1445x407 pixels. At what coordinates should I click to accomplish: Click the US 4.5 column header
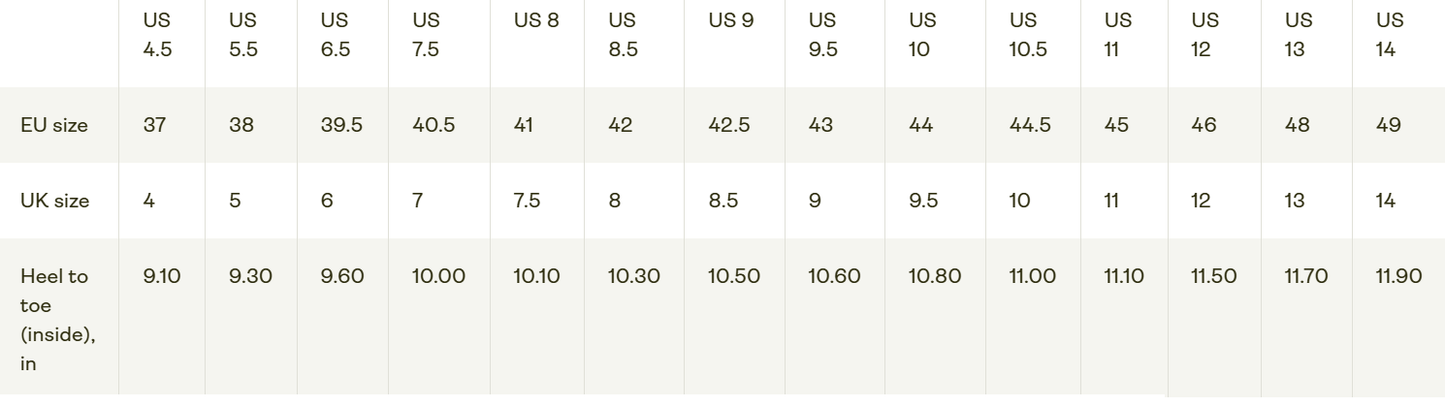(157, 35)
